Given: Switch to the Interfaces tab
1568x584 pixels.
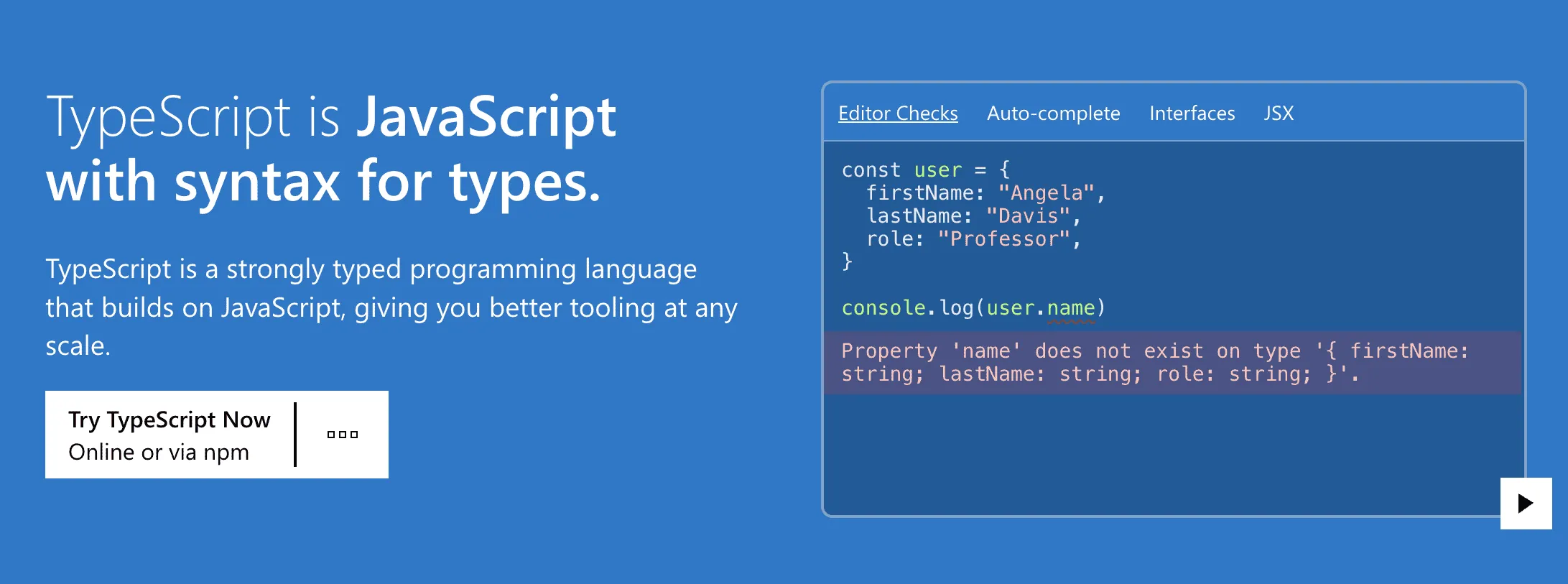Looking at the screenshot, I should pyautogui.click(x=1192, y=113).
